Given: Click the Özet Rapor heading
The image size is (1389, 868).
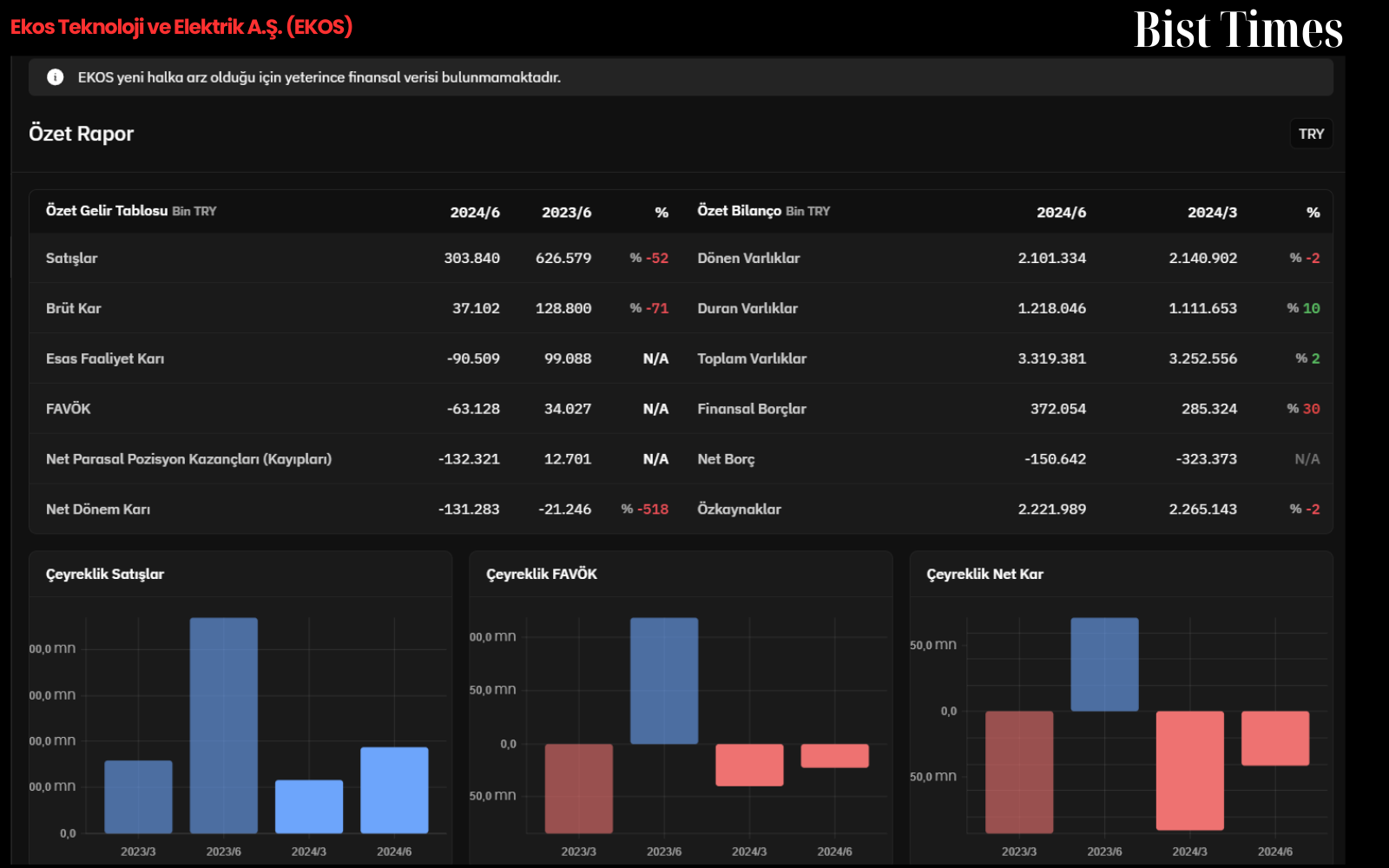Looking at the screenshot, I should [82, 134].
